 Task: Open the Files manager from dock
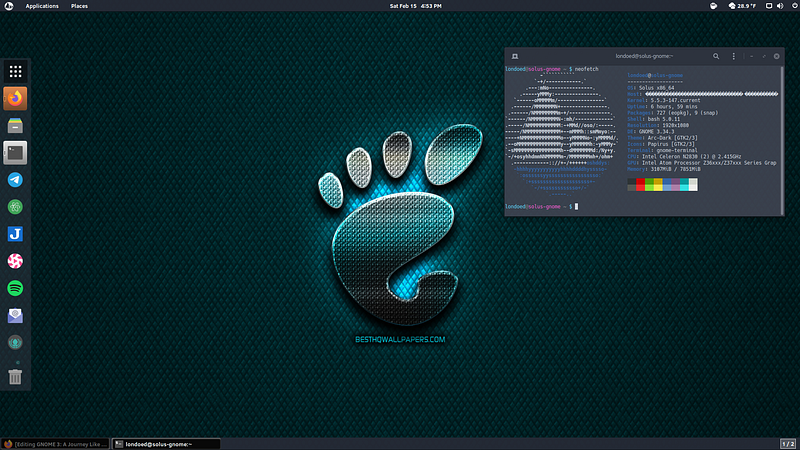15,126
